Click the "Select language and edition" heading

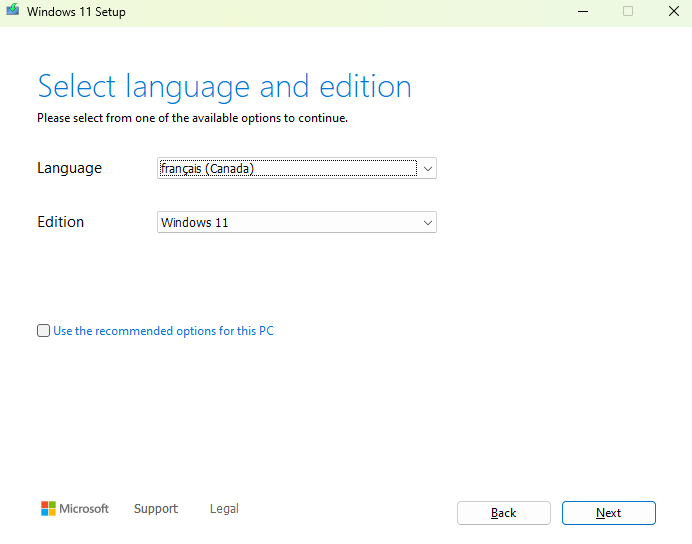pos(224,86)
